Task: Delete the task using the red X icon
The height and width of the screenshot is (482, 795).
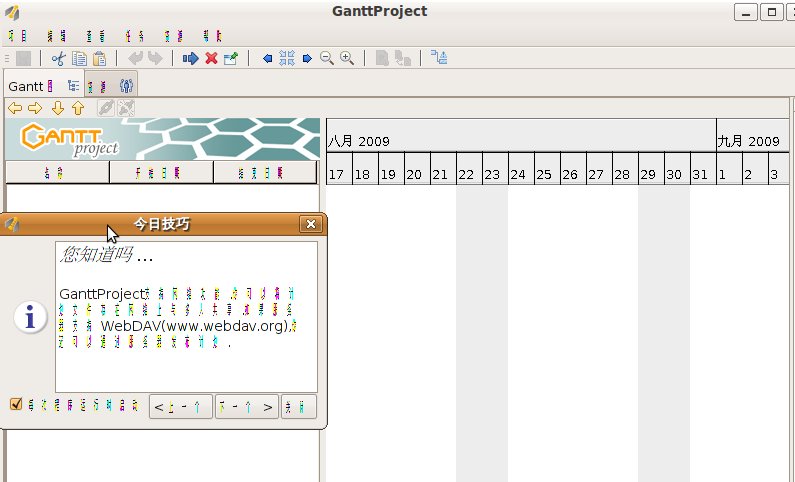Action: point(211,58)
